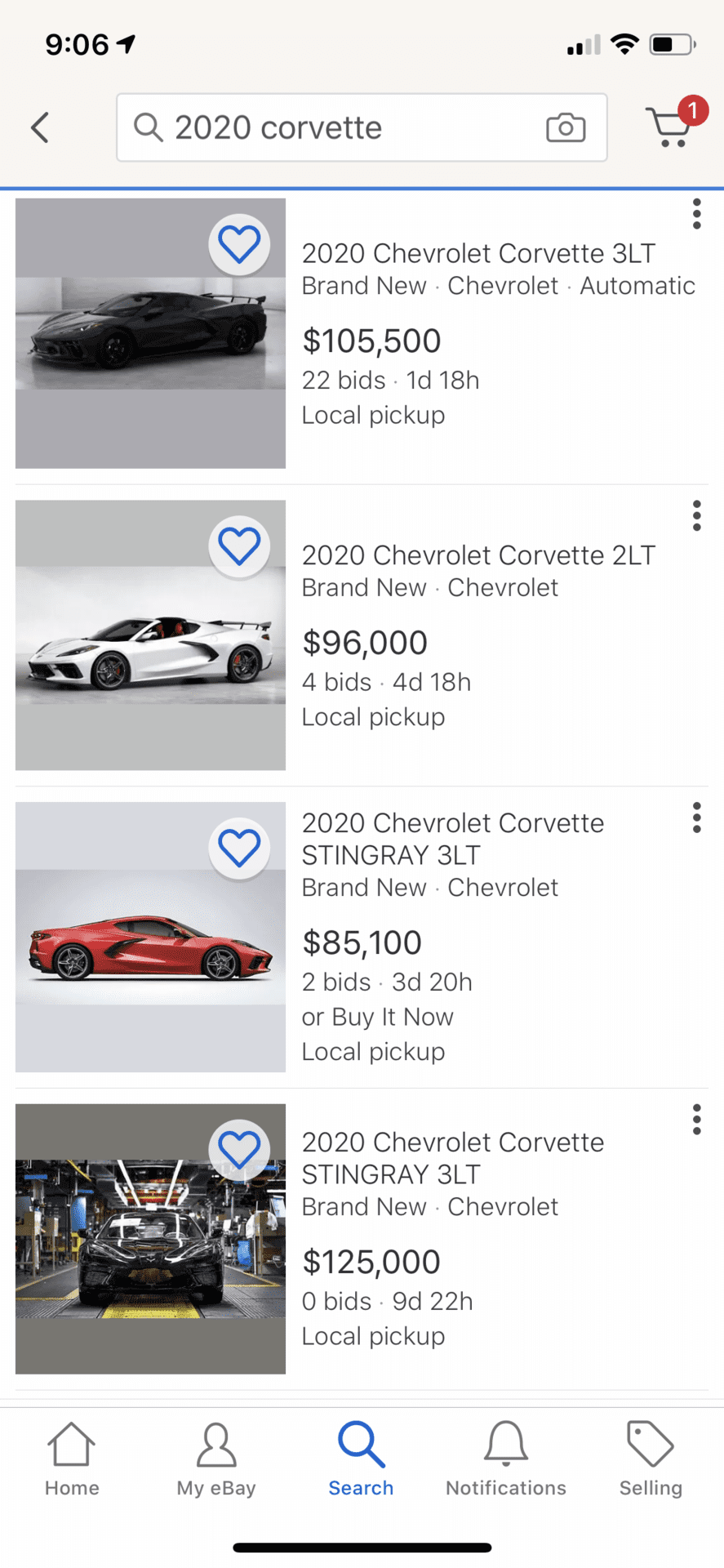Tap the camera image search icon

(x=566, y=127)
